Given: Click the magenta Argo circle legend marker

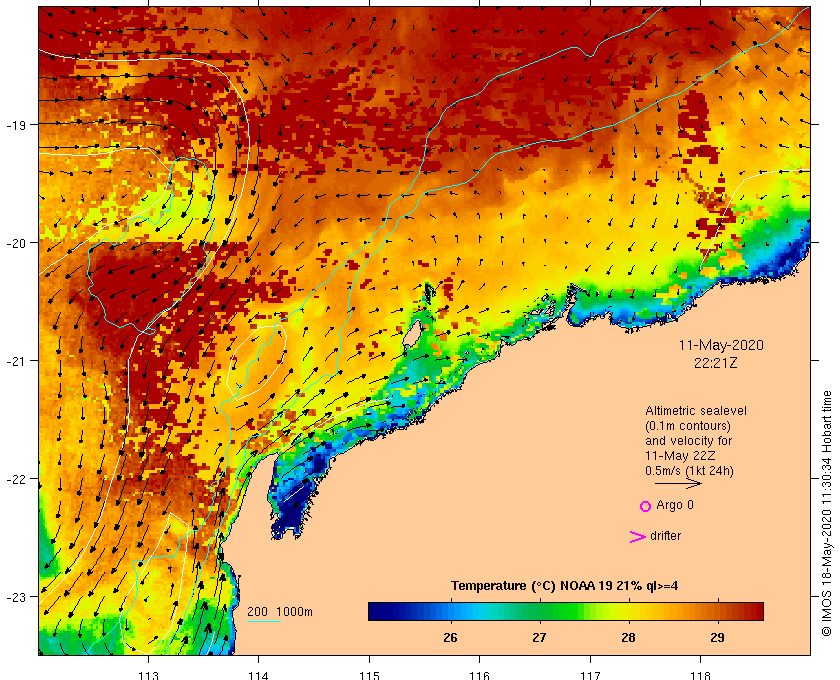Looking at the screenshot, I should 646,506.
